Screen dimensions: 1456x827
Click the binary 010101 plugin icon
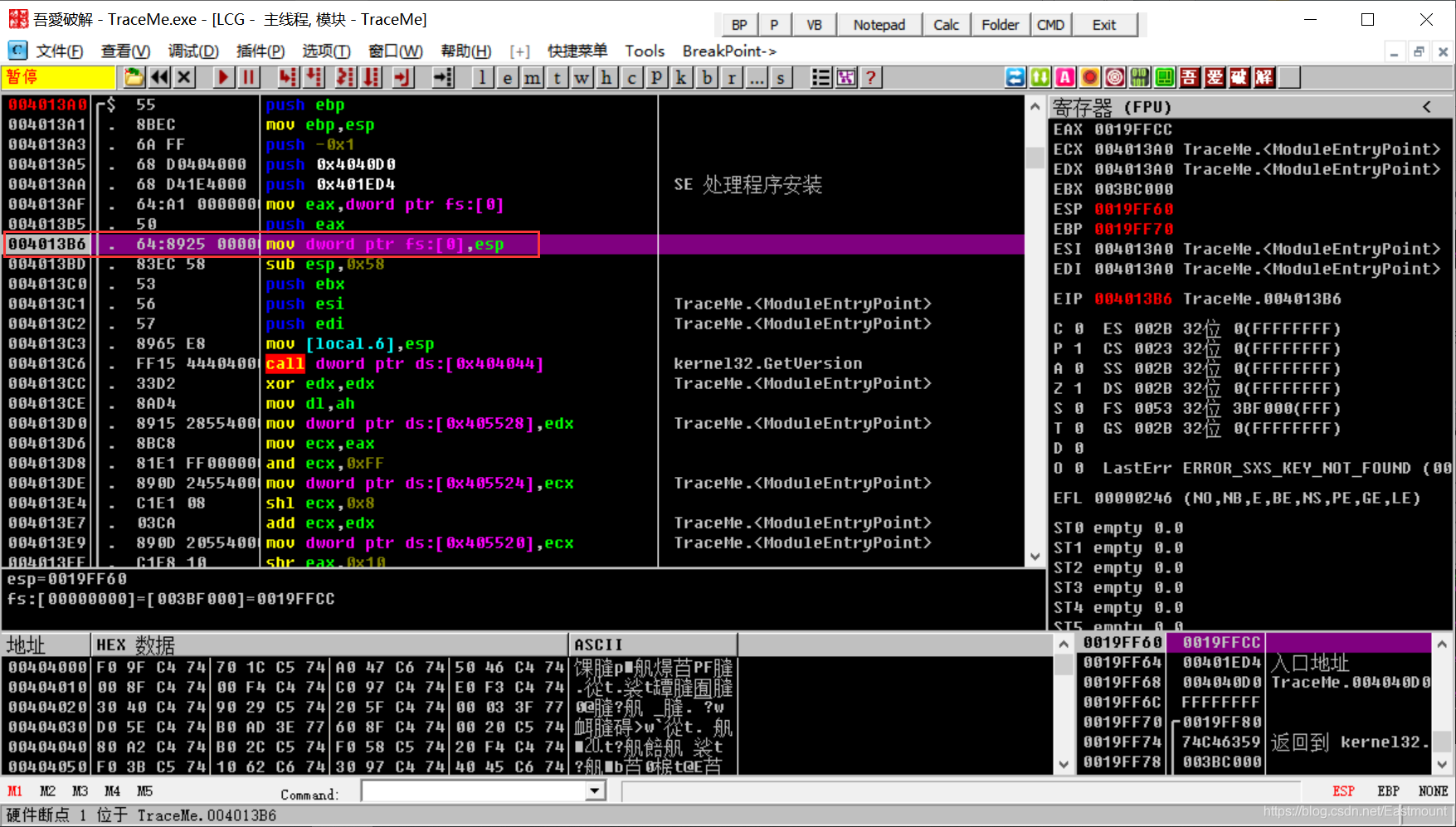tap(1140, 78)
